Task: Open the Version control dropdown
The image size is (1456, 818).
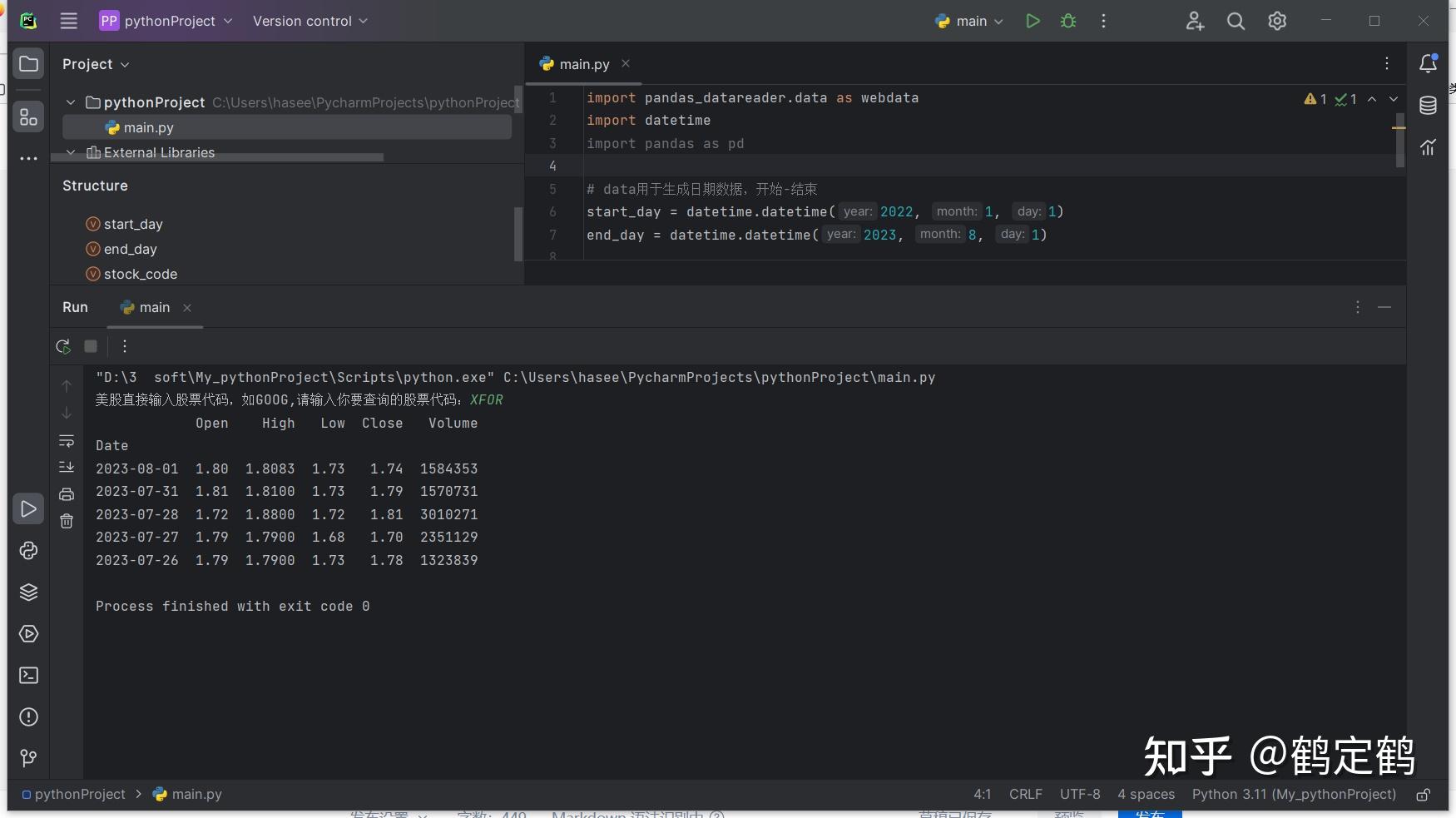Action: pos(310,22)
